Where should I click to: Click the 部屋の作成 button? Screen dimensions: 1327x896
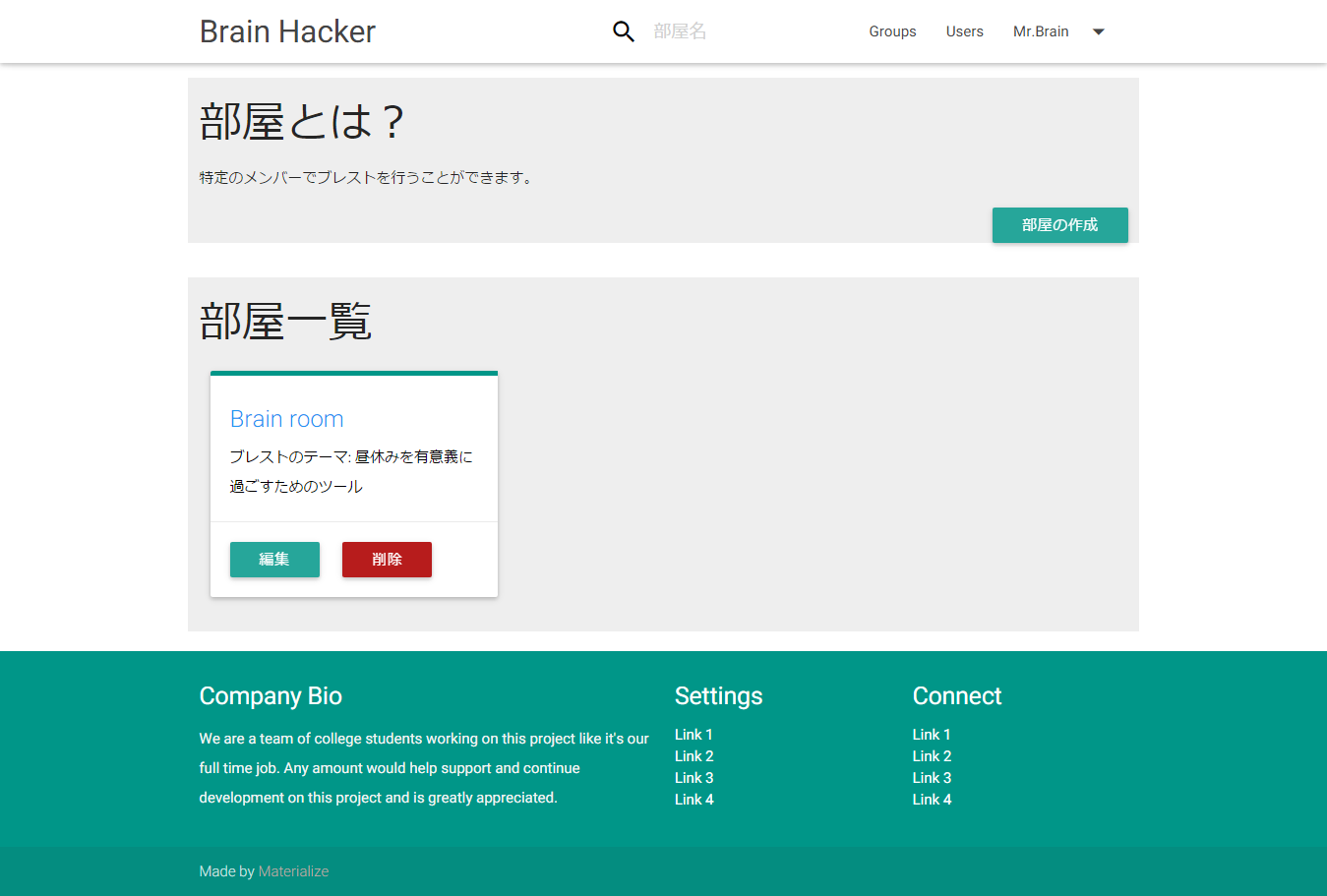point(1059,225)
